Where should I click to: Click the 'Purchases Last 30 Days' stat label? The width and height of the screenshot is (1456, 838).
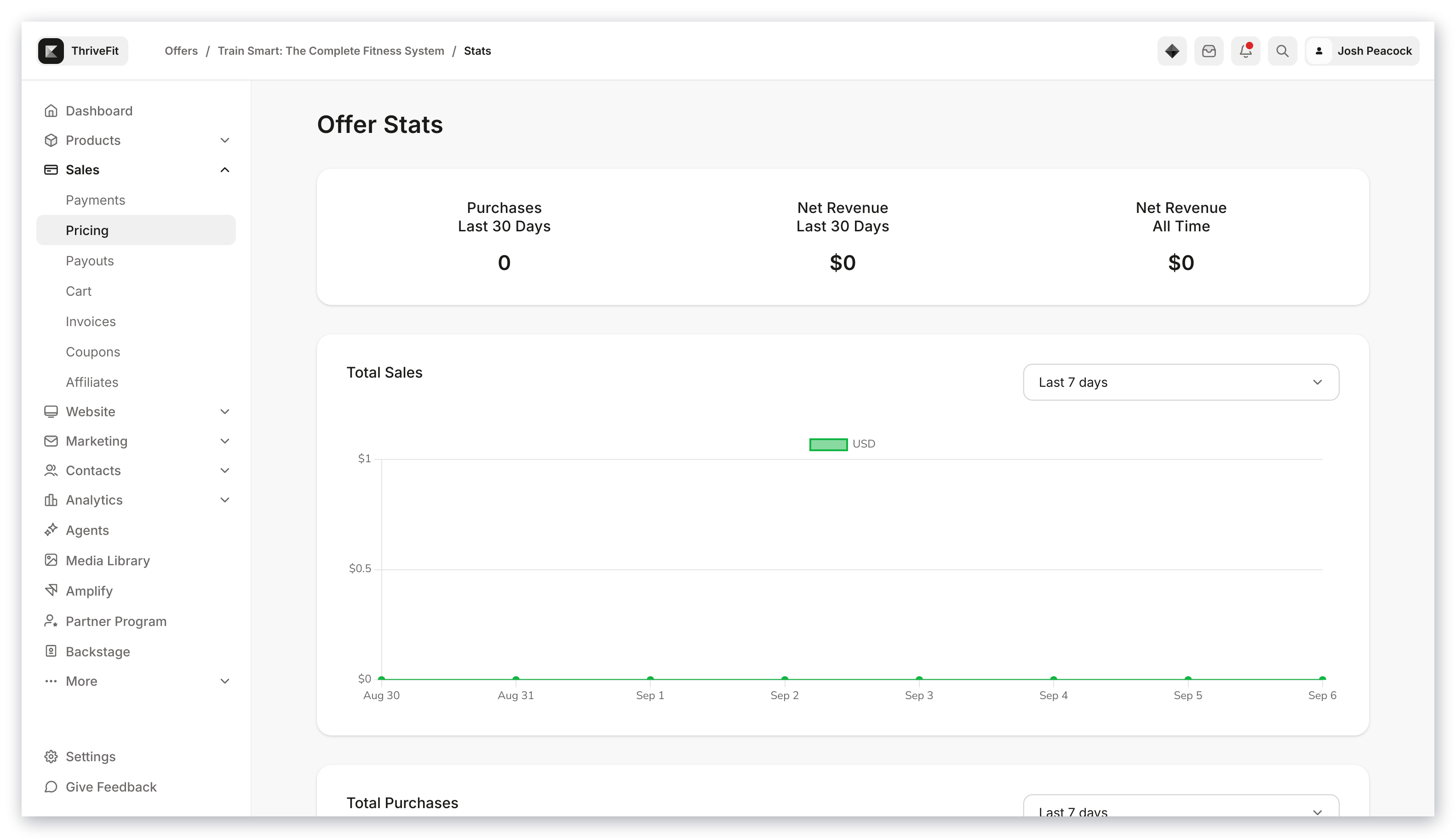[x=504, y=217]
